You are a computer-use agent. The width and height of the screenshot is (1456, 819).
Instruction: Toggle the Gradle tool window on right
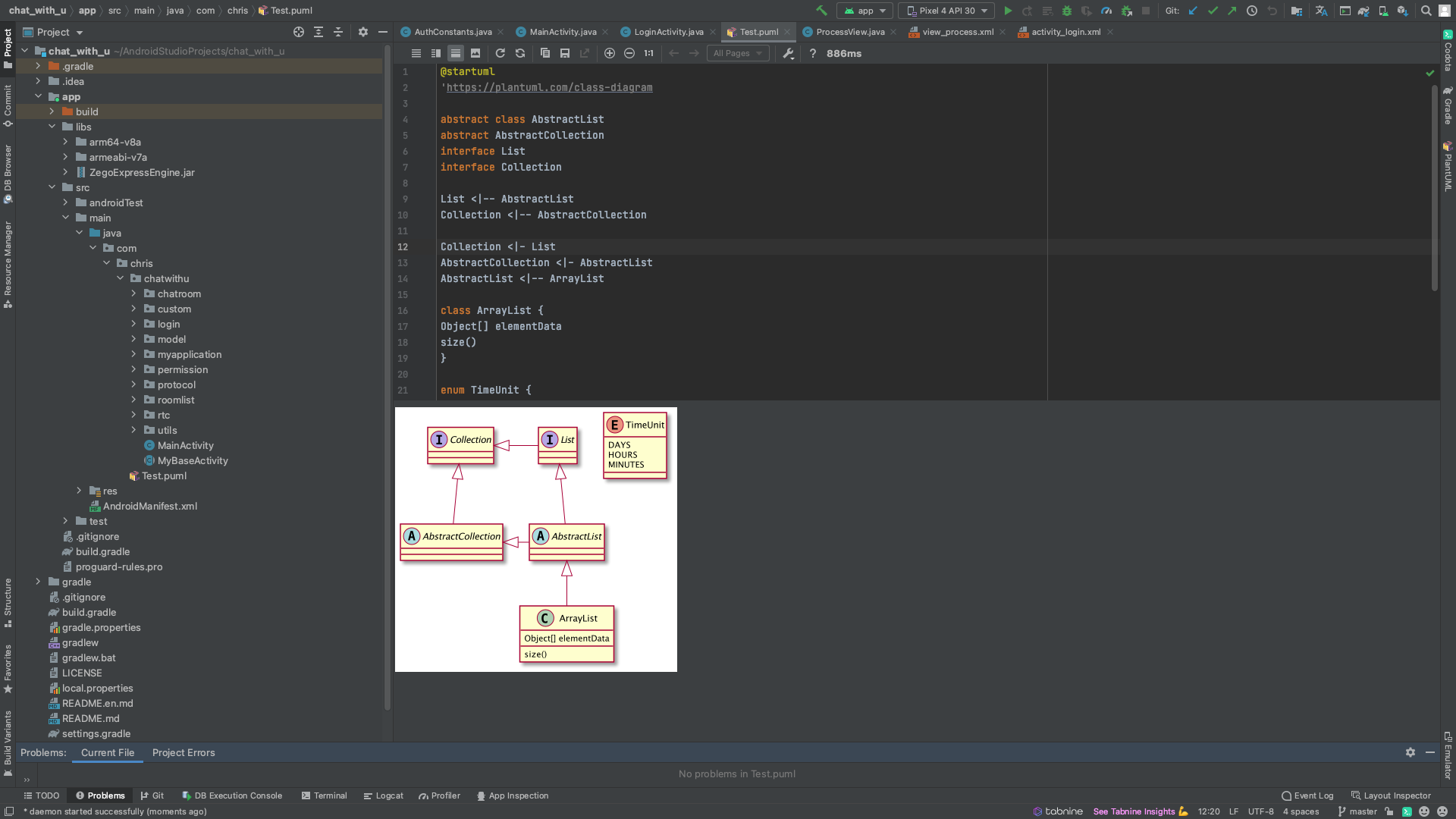point(1448,105)
